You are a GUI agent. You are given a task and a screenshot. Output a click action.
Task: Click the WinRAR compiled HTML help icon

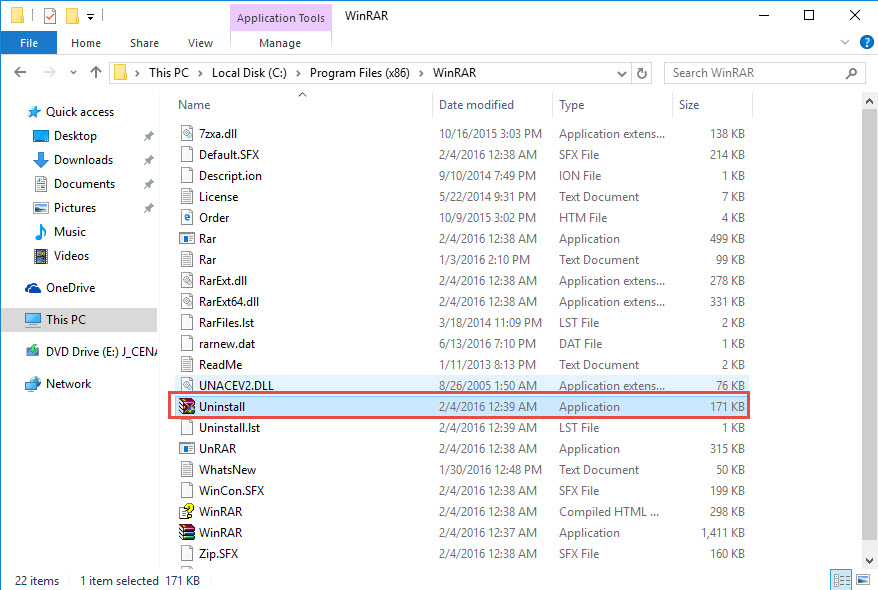pos(186,511)
